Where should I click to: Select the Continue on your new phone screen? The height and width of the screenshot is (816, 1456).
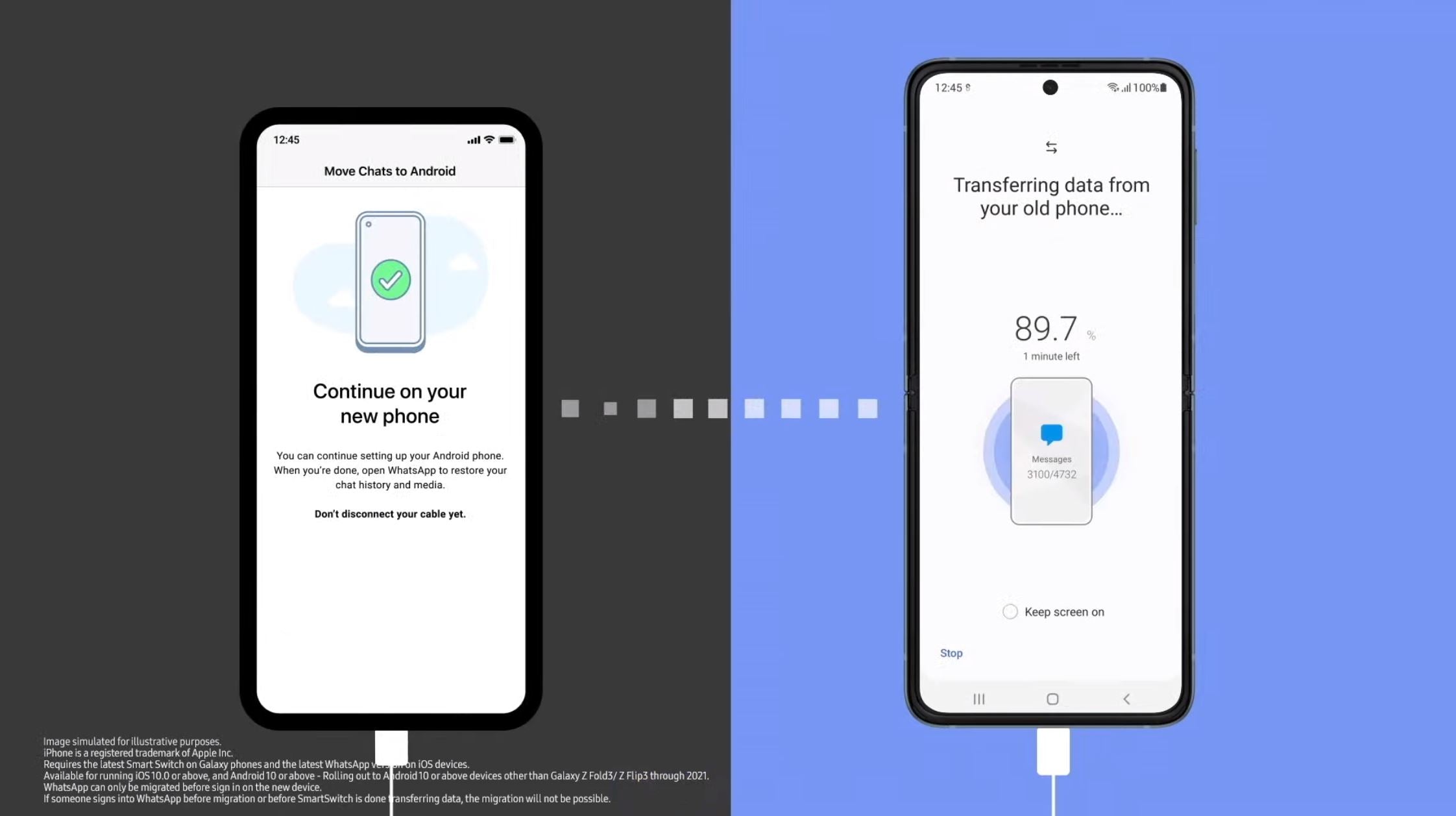390,420
